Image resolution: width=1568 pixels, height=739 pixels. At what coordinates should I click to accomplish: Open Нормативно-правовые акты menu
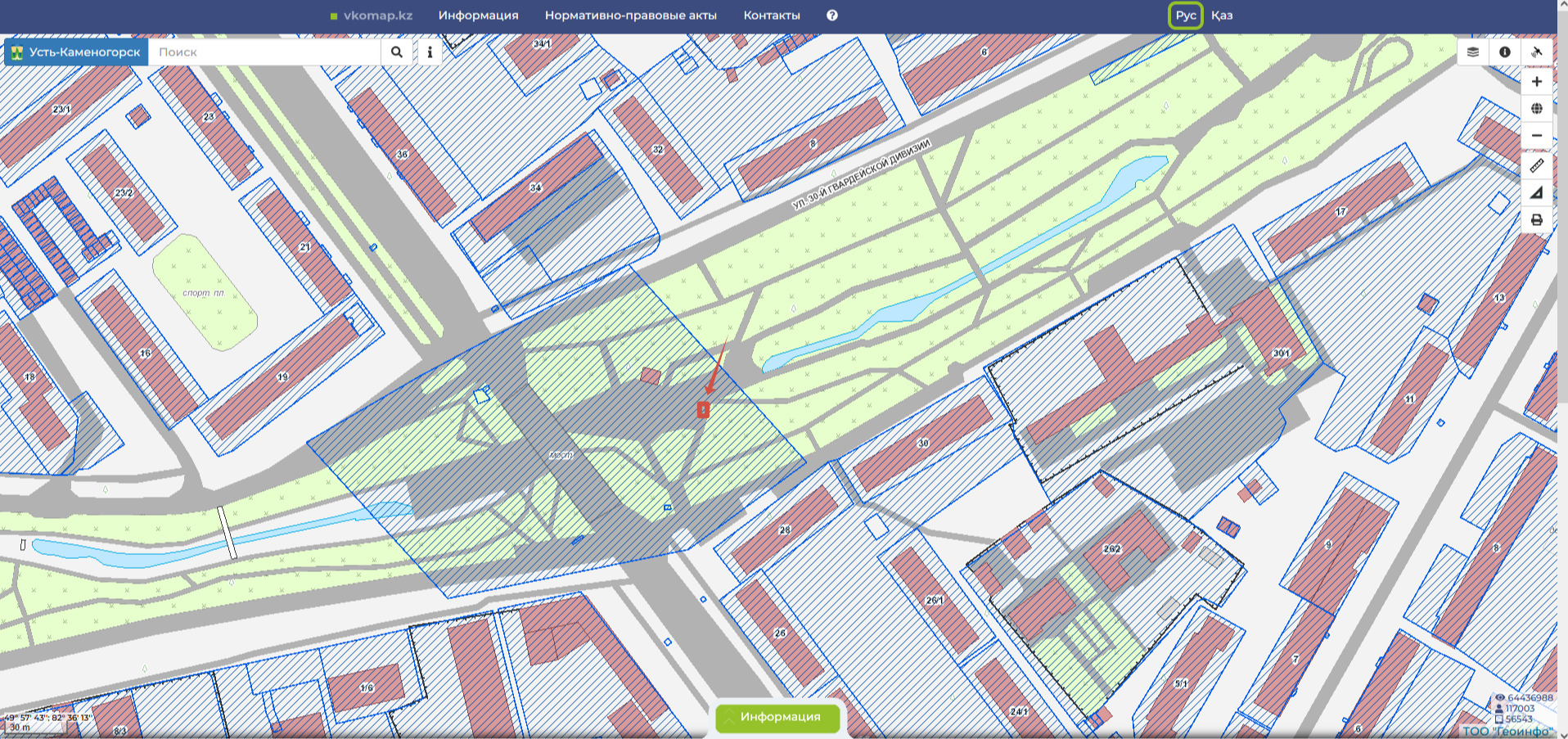(631, 16)
